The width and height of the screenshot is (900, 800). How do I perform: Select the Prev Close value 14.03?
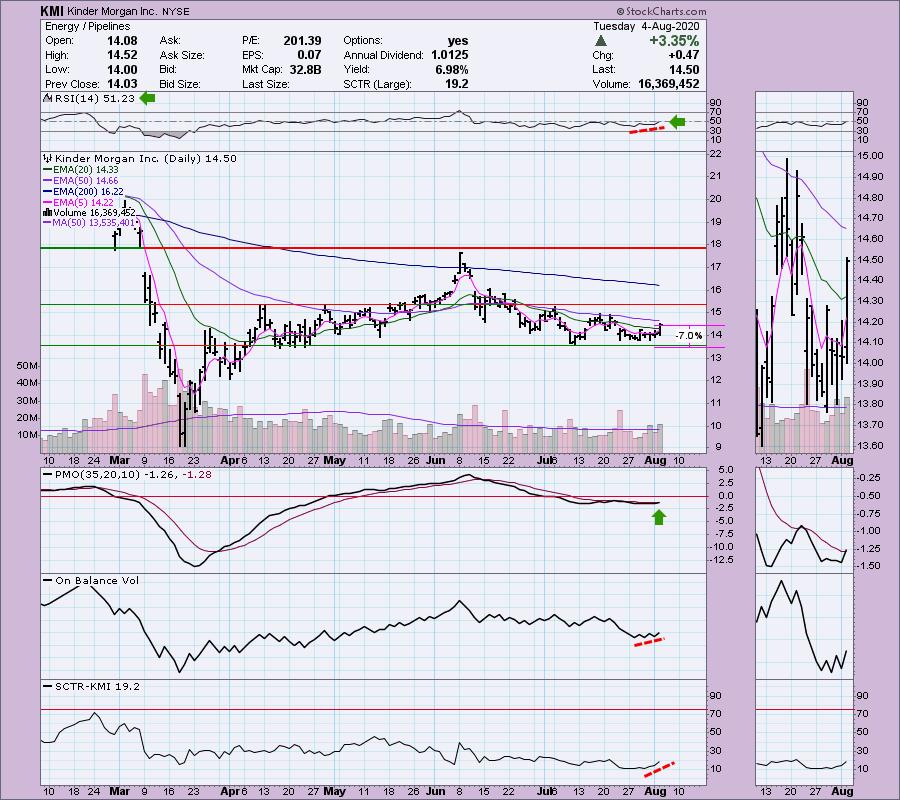[122, 84]
